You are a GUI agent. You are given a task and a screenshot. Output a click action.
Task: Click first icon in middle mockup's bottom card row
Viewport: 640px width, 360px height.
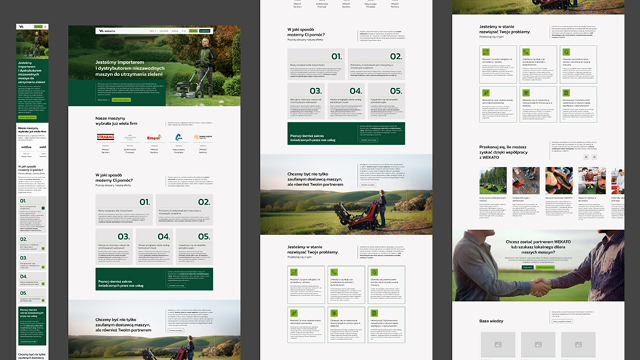coord(294,313)
